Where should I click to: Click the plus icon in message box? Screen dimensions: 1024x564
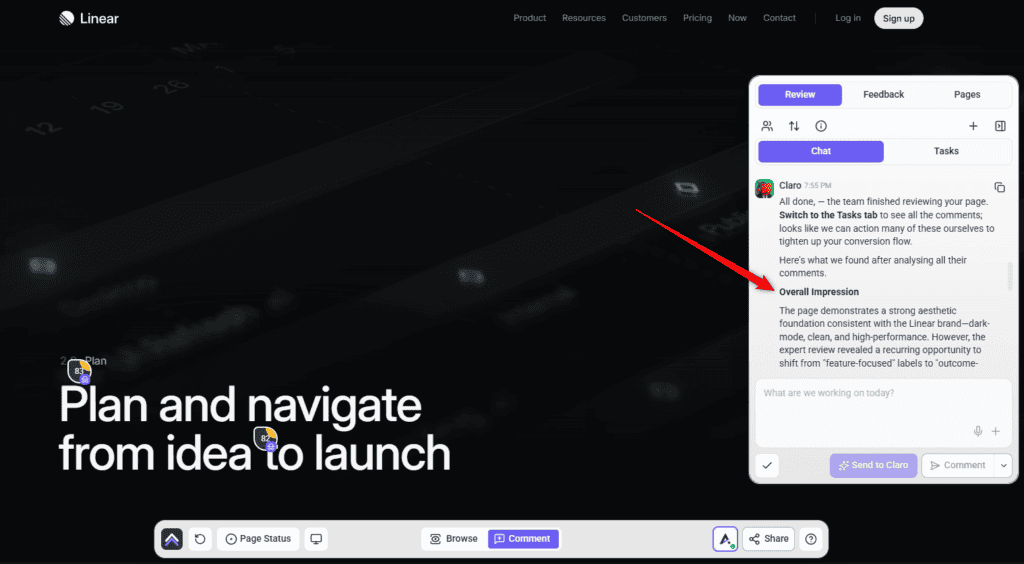[996, 431]
